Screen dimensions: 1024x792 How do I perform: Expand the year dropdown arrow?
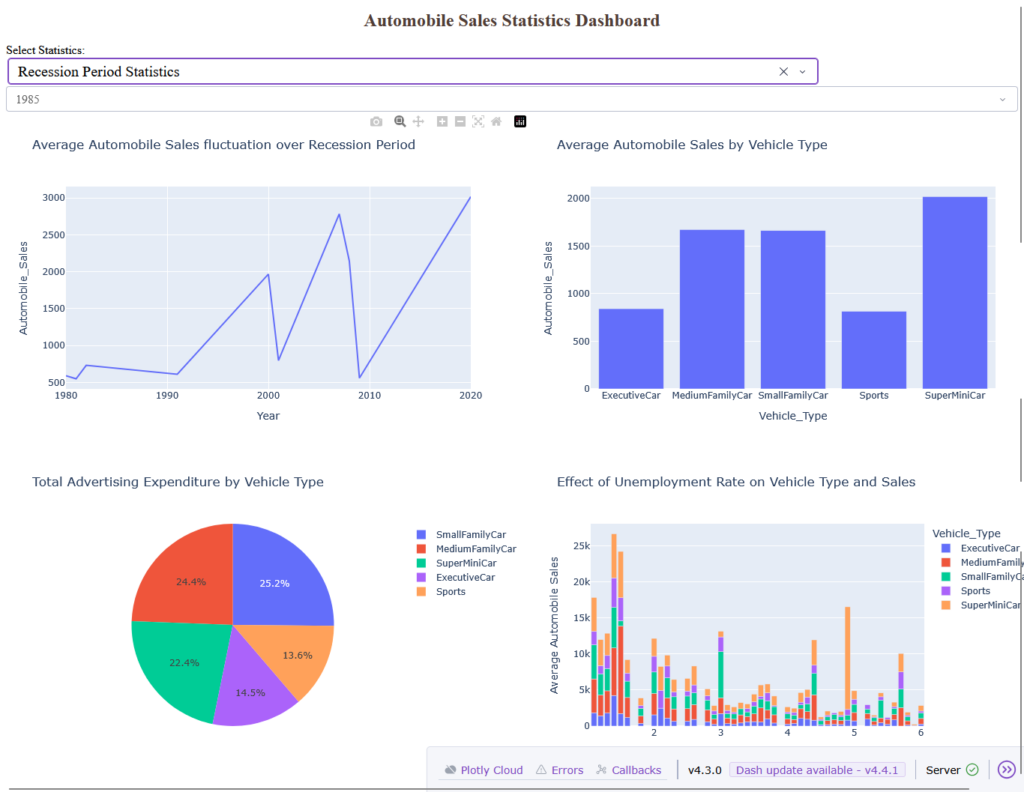point(1002,99)
